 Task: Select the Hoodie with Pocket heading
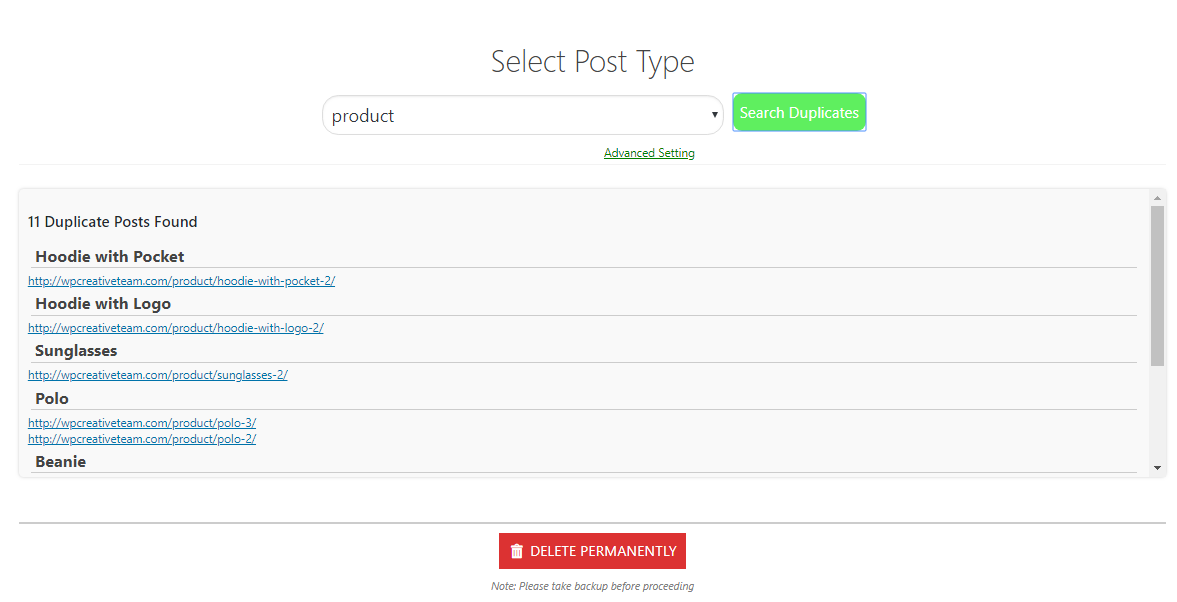[110, 257]
